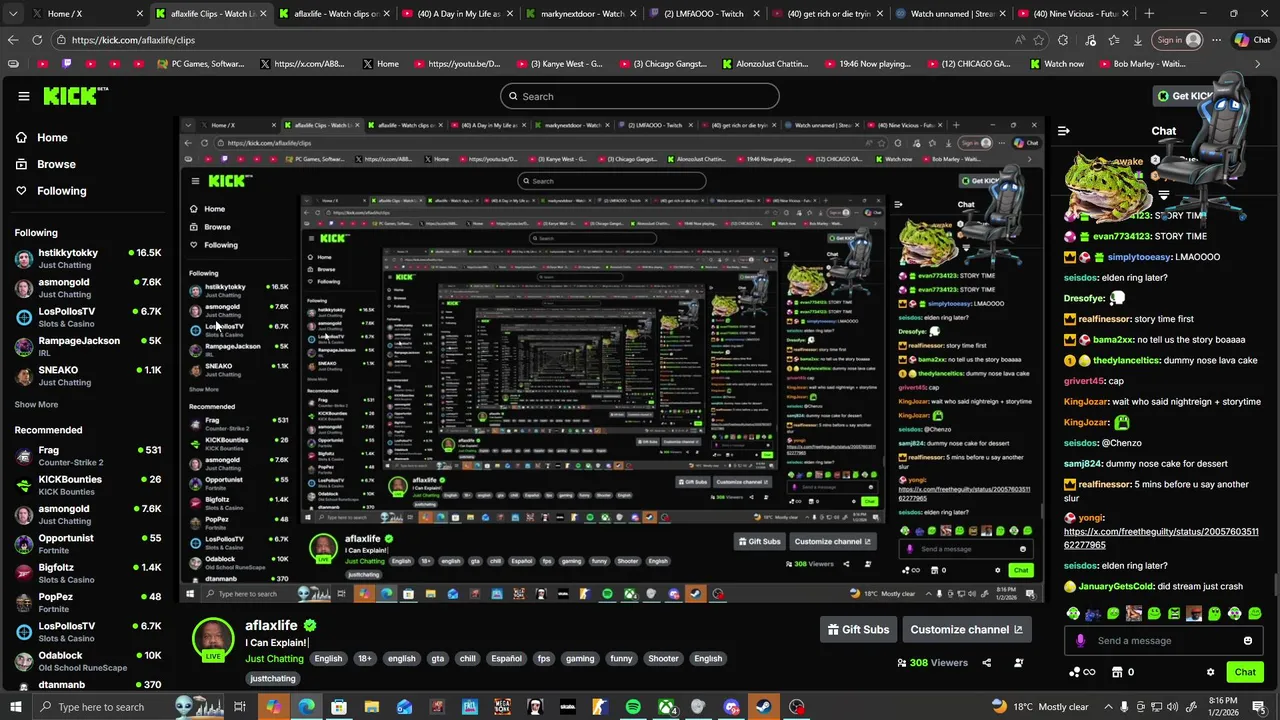The height and width of the screenshot is (720, 1280).
Task: Select first green frog emote in outer emote row
Action: pos(1074,613)
